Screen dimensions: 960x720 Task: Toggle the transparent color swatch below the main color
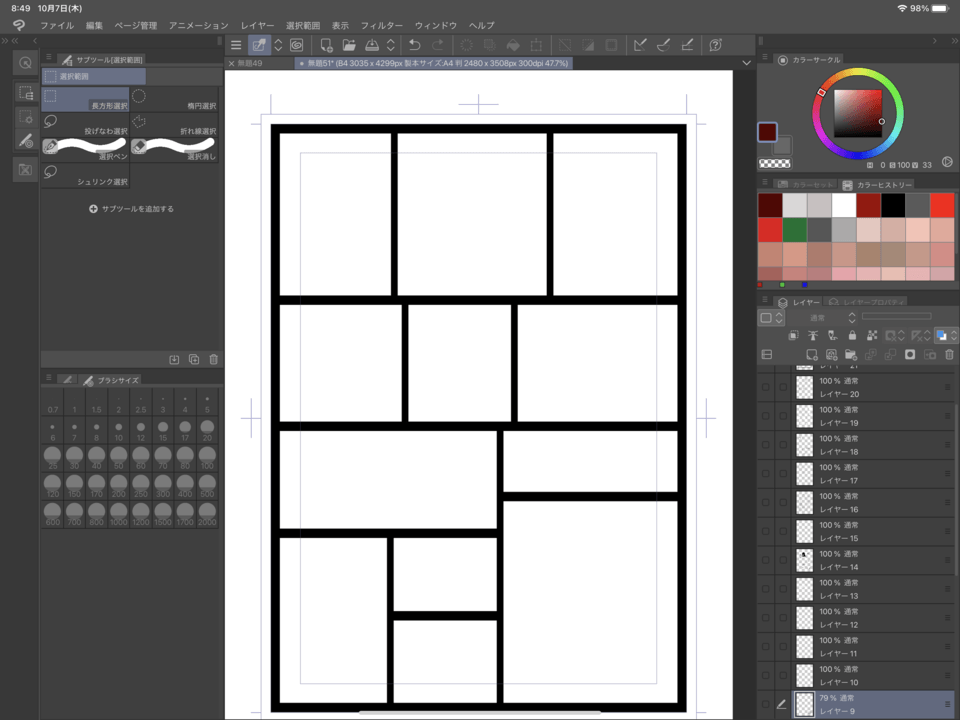pos(775,163)
